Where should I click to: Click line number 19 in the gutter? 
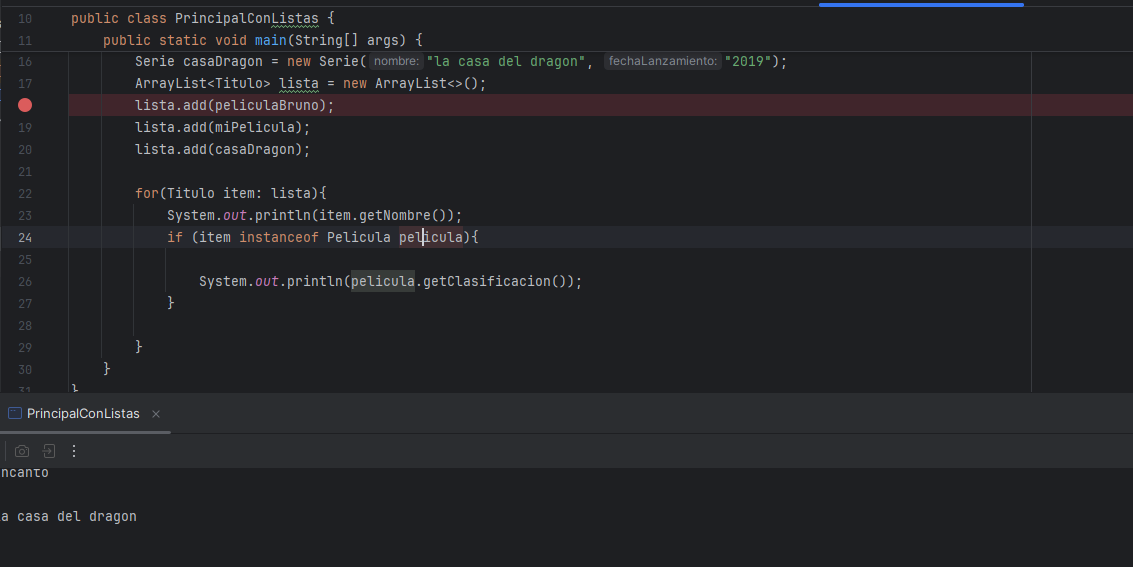click(25, 128)
